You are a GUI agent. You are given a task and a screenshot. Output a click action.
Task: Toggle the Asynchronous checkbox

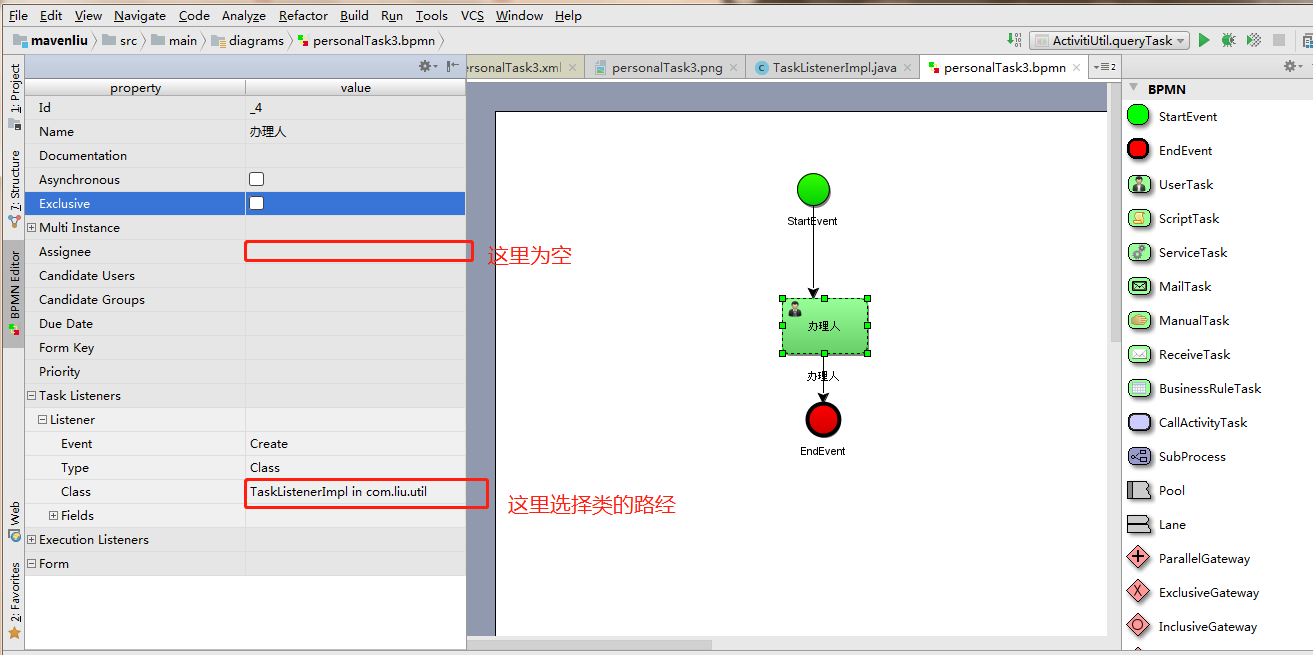pos(257,179)
